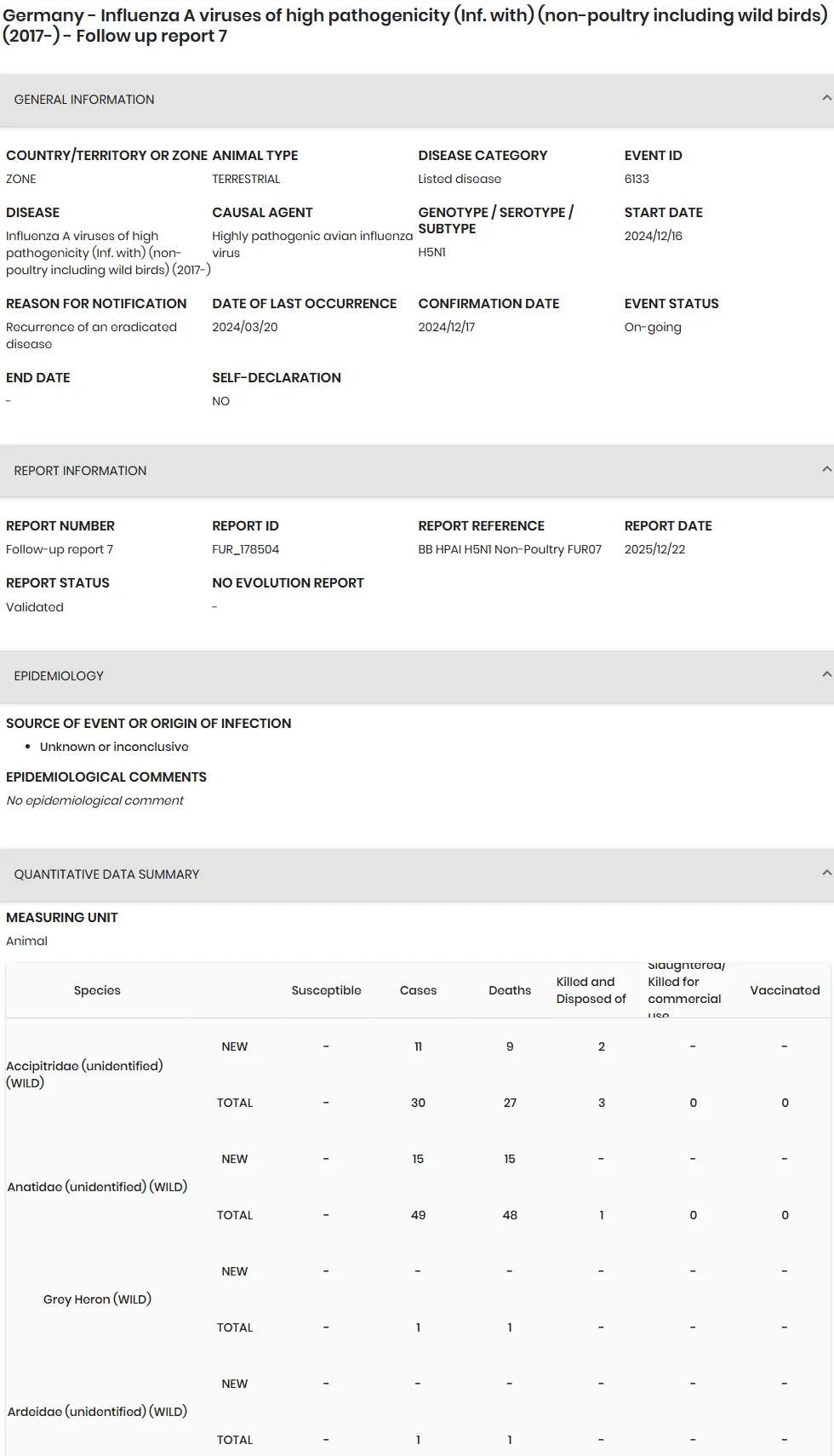Click the Report Information header bar
Image resolution: width=834 pixels, height=1456 pixels.
[417, 471]
